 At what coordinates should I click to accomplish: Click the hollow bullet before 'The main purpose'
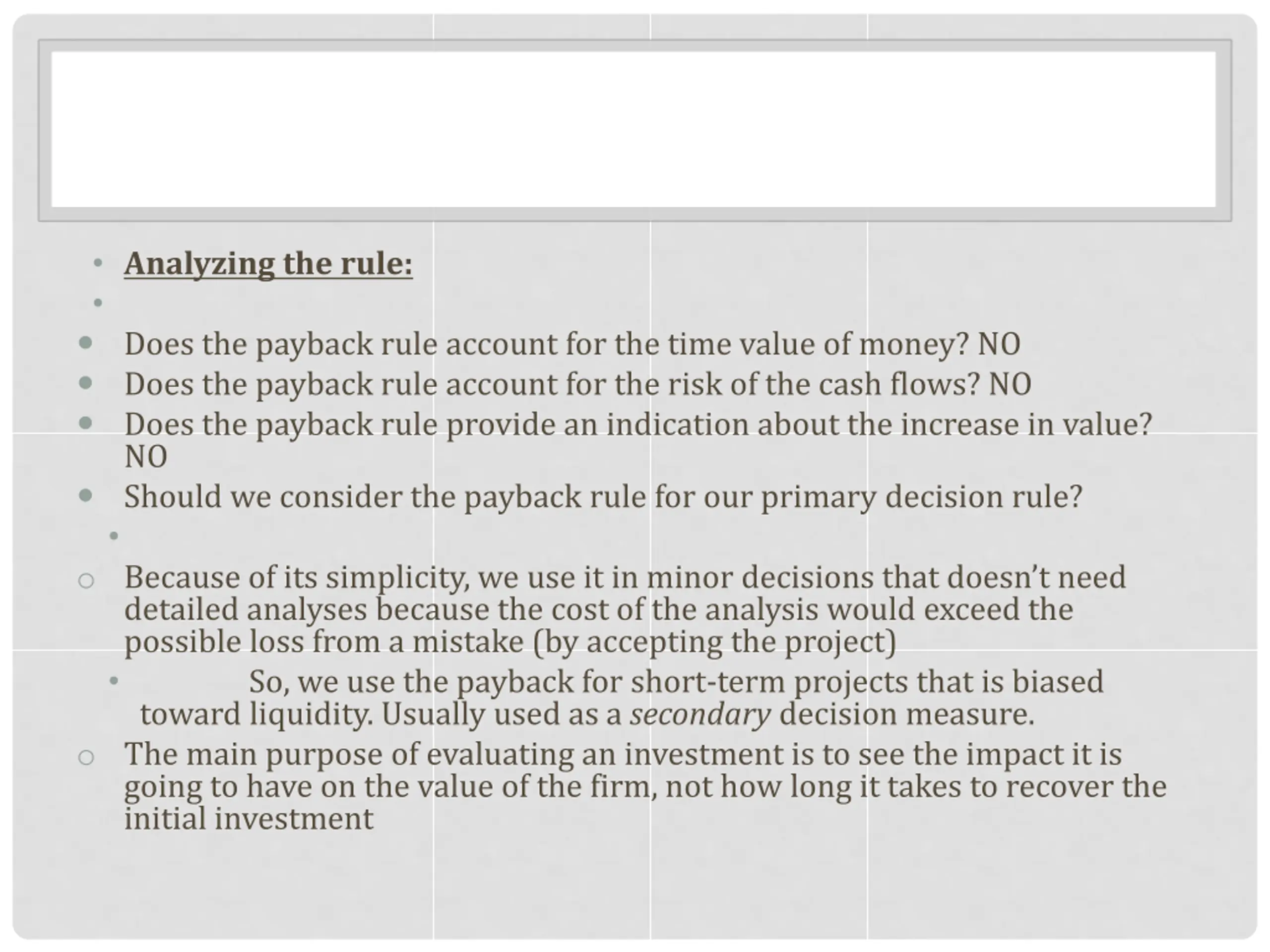click(x=86, y=758)
